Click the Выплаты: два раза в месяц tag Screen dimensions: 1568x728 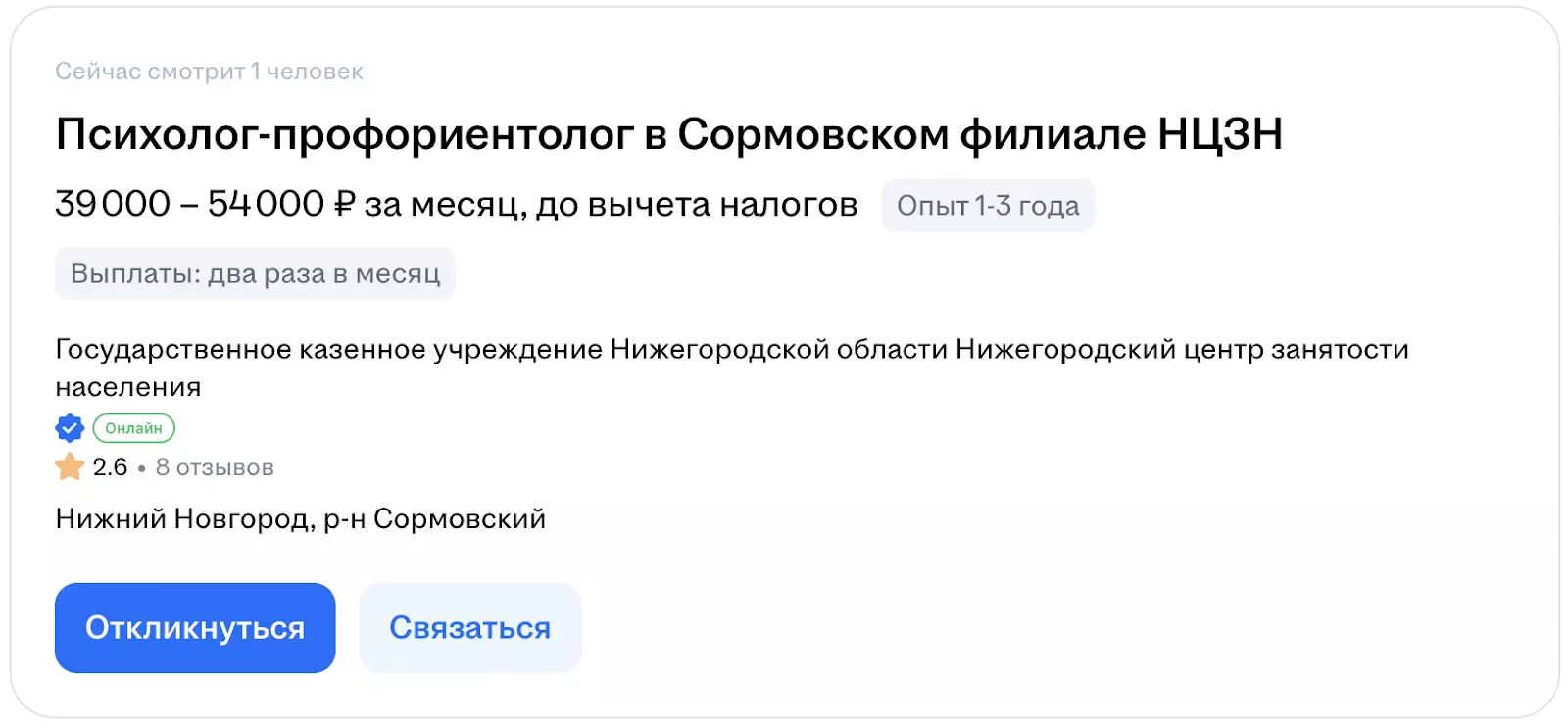(255, 273)
